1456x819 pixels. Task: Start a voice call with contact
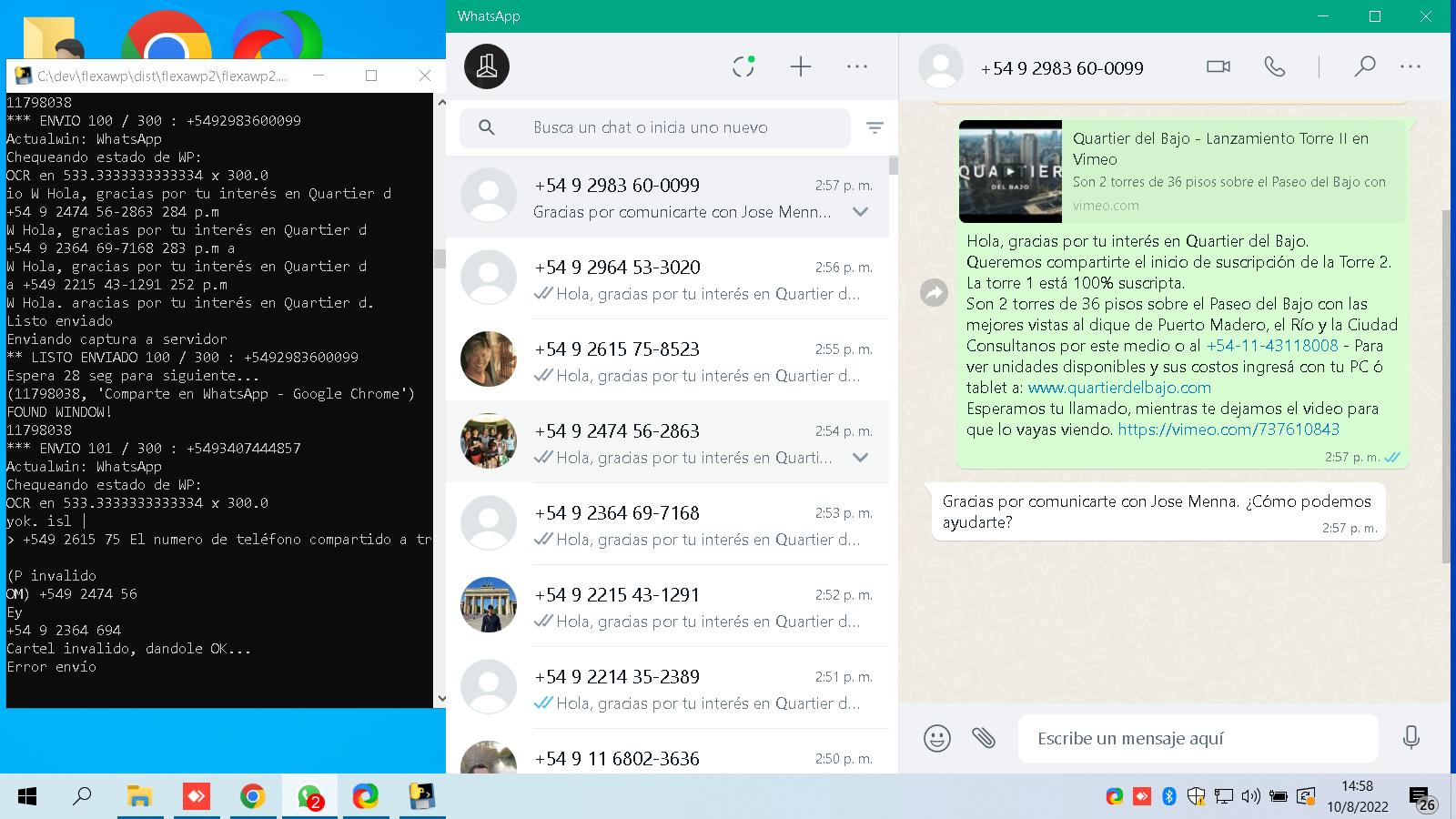tap(1275, 66)
